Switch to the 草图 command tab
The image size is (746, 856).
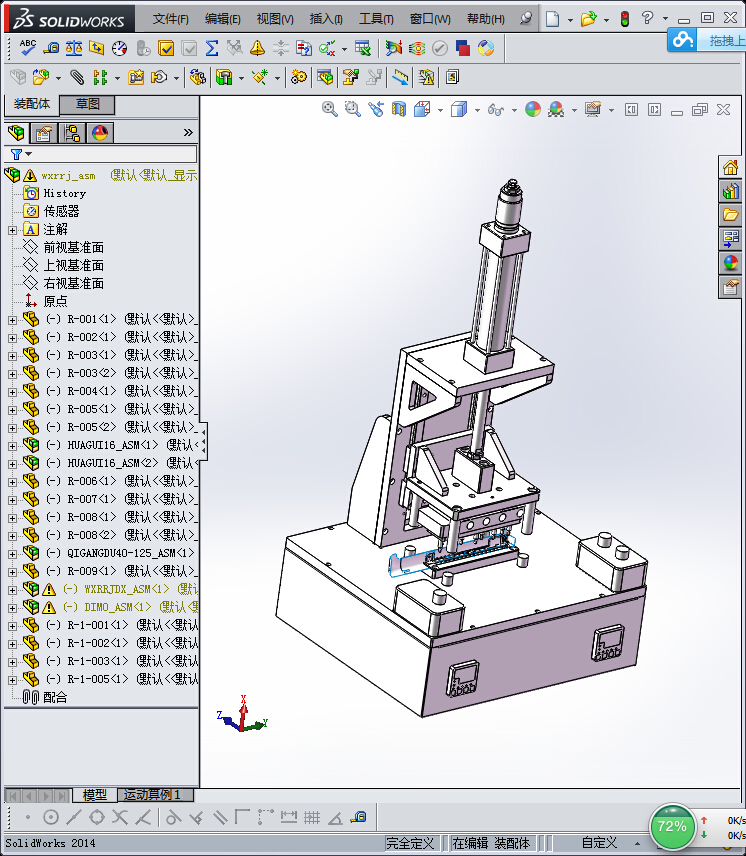click(x=87, y=104)
